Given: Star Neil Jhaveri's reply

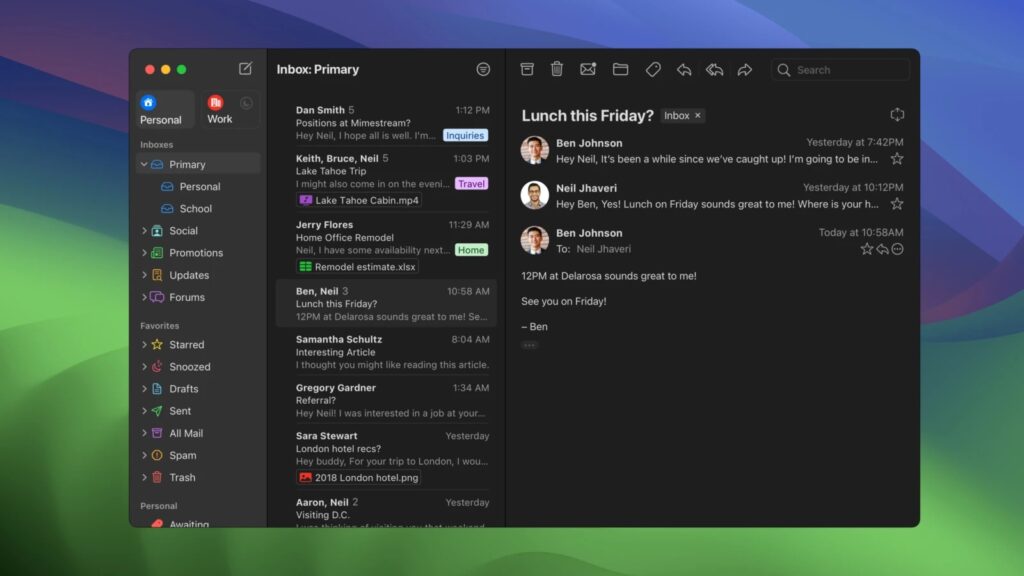Looking at the screenshot, I should point(897,203).
